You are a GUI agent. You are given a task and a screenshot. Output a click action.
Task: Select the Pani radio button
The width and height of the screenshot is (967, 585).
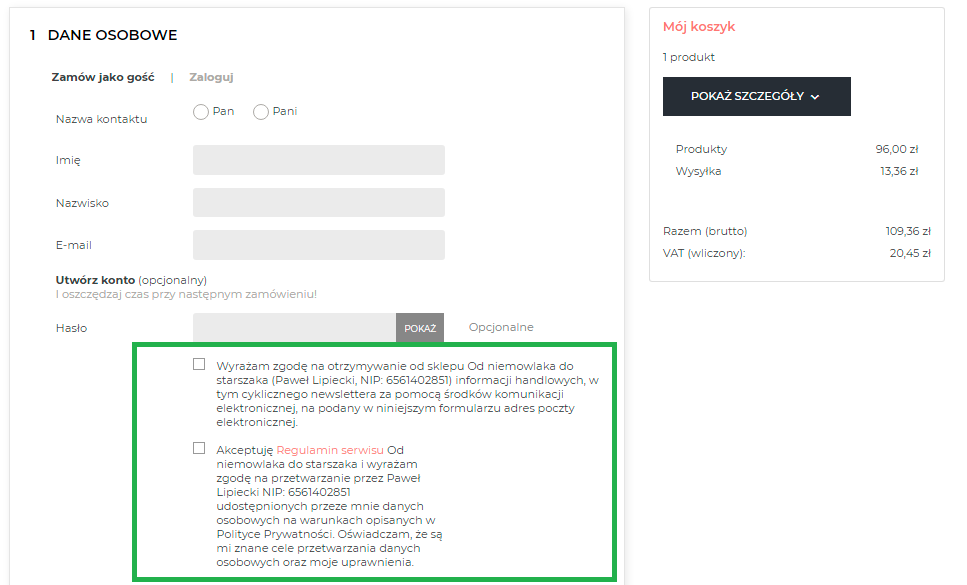pyautogui.click(x=261, y=112)
